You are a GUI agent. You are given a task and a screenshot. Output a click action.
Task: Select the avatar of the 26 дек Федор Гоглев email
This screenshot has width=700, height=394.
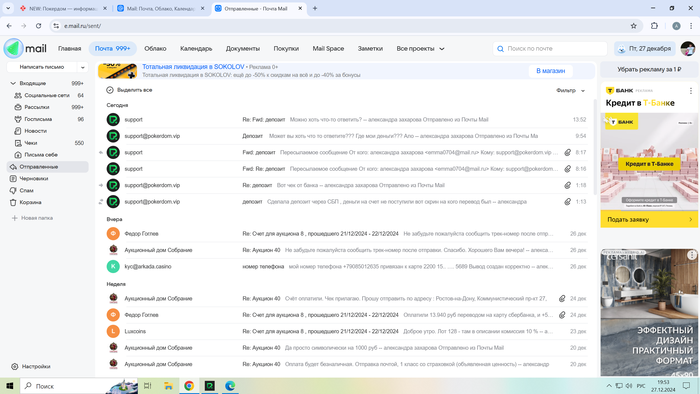coord(113,233)
